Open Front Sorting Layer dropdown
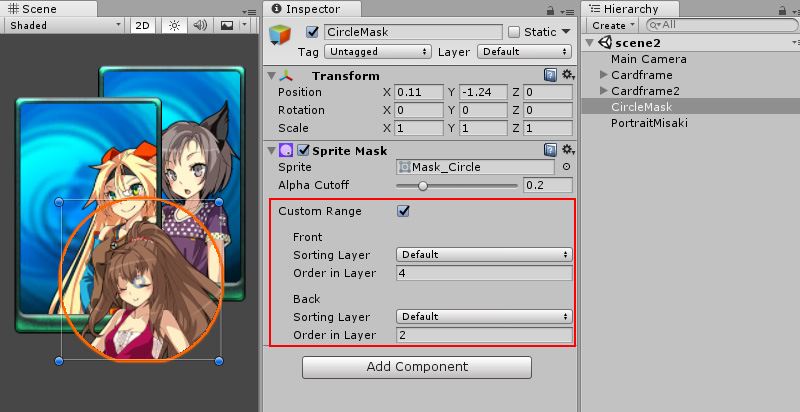Viewport: 800px width, 412px height. [484, 255]
